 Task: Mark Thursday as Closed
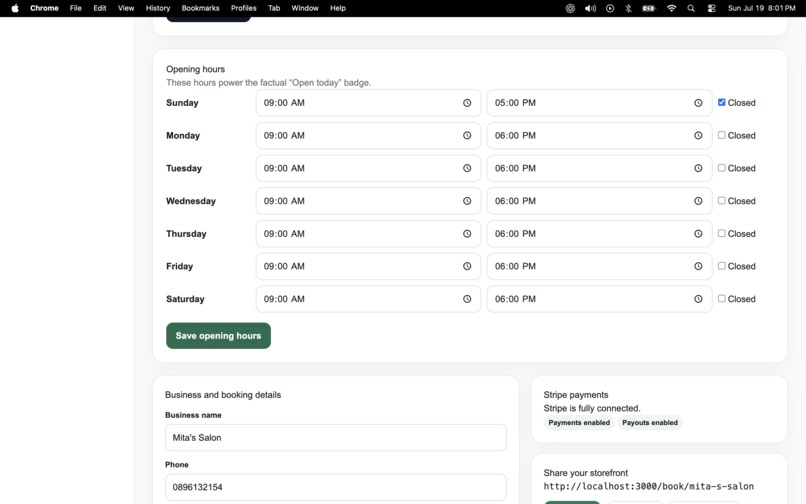tap(722, 233)
